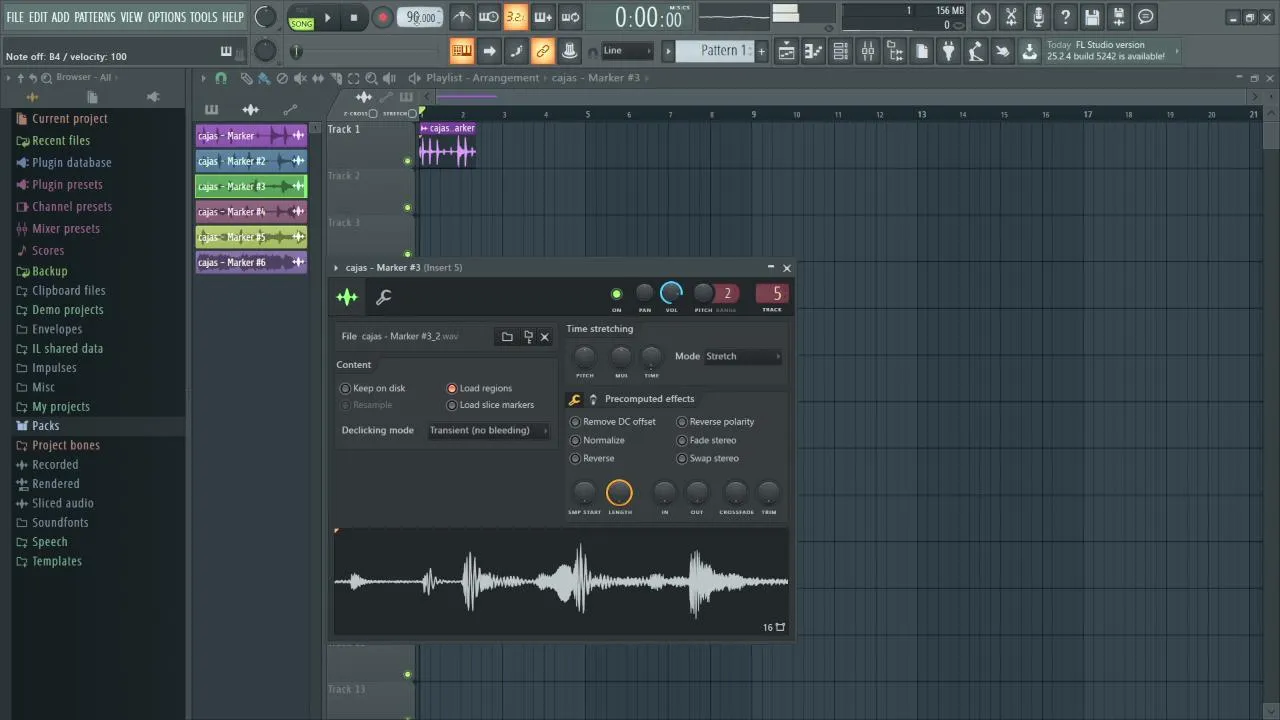This screenshot has width=1280, height=720.
Task: Start playback with the play button
Action: click(327, 17)
